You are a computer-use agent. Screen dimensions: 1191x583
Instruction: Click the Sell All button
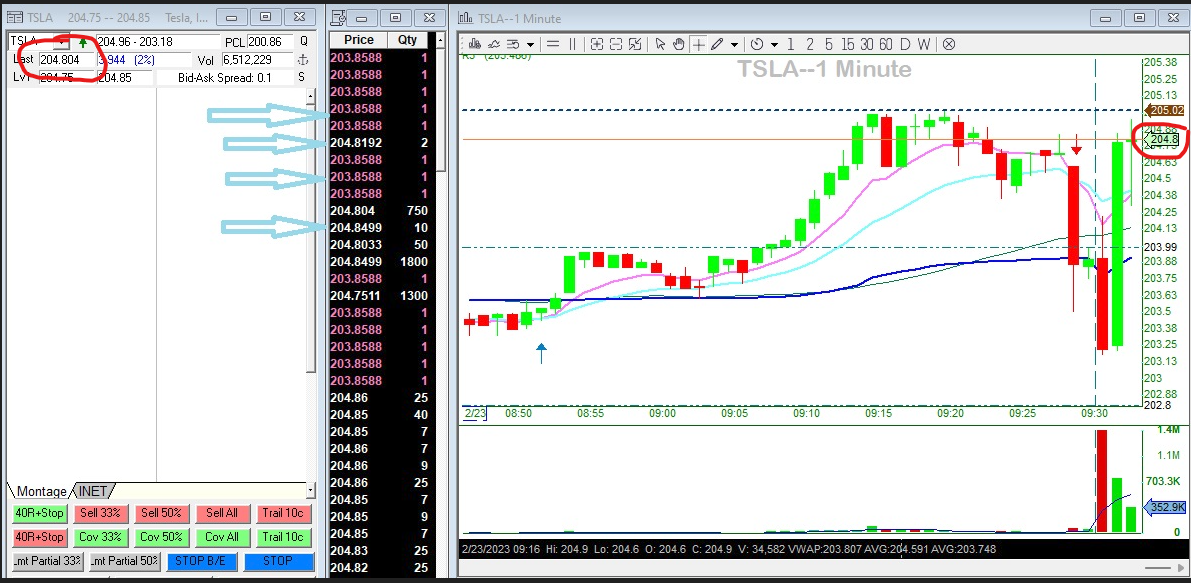pyautogui.click(x=222, y=513)
